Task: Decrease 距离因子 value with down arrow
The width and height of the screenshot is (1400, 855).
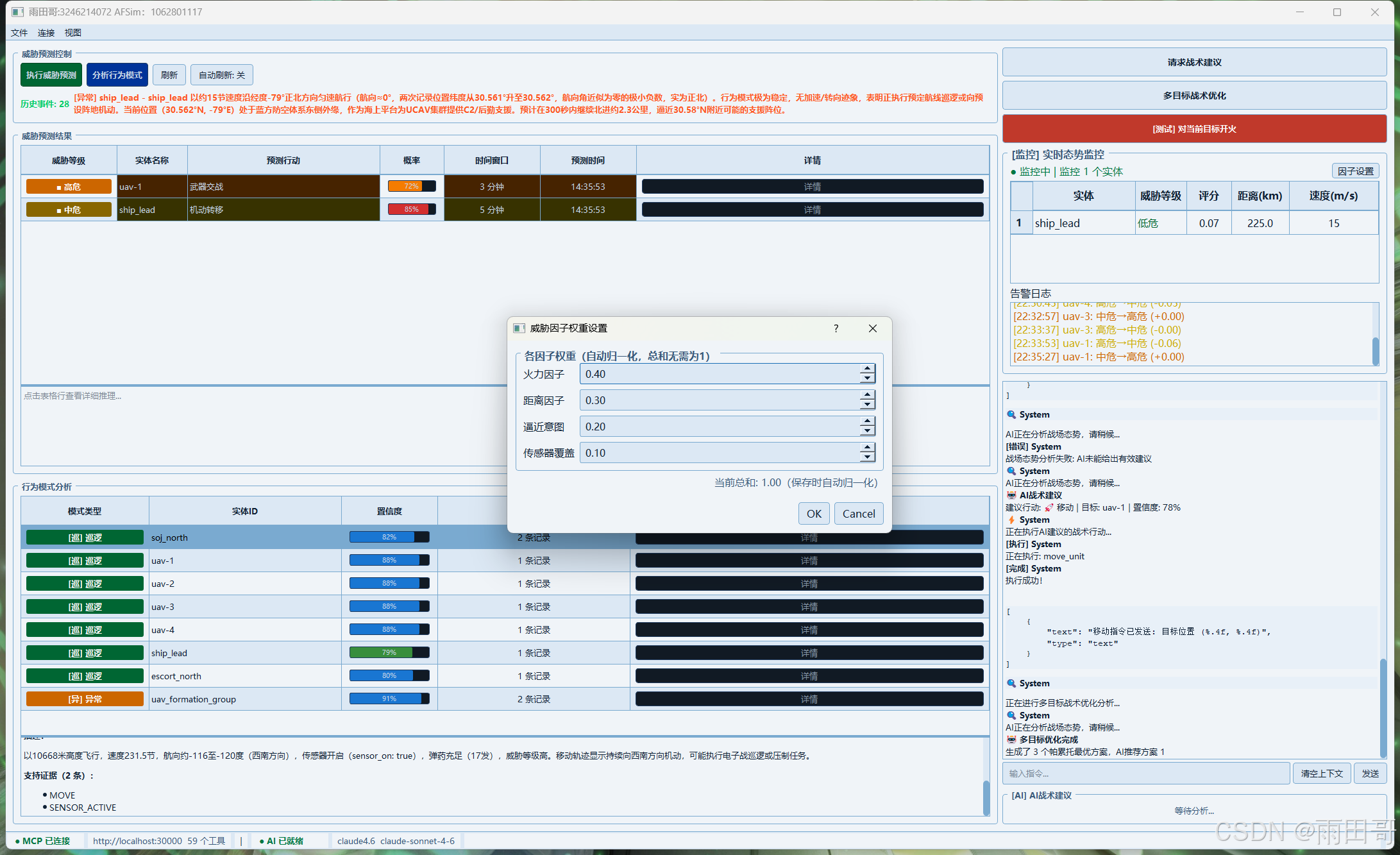Action: coord(867,405)
